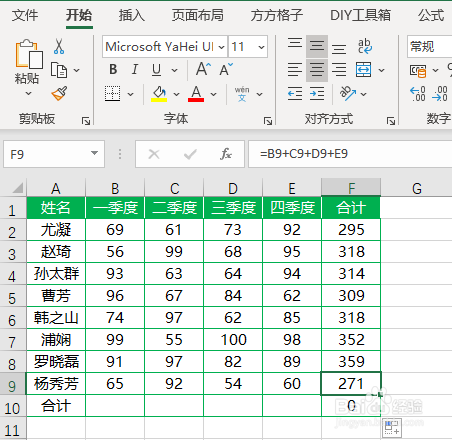The height and width of the screenshot is (440, 452).
Task: Click Merge and Center icon
Action: 363,70
